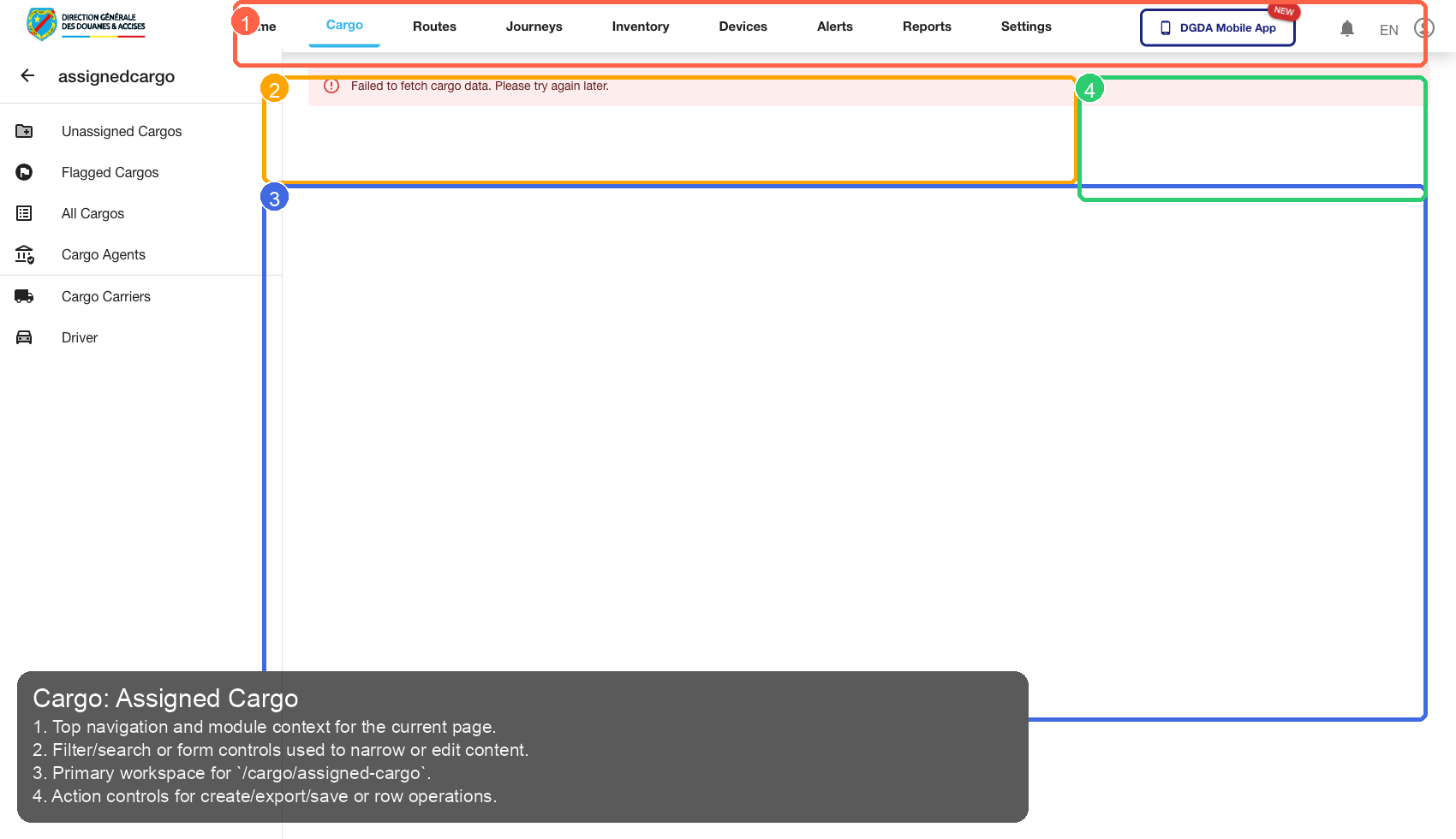The width and height of the screenshot is (1456, 839).
Task: Open All Cargos via its list icon
Action: [x=24, y=213]
